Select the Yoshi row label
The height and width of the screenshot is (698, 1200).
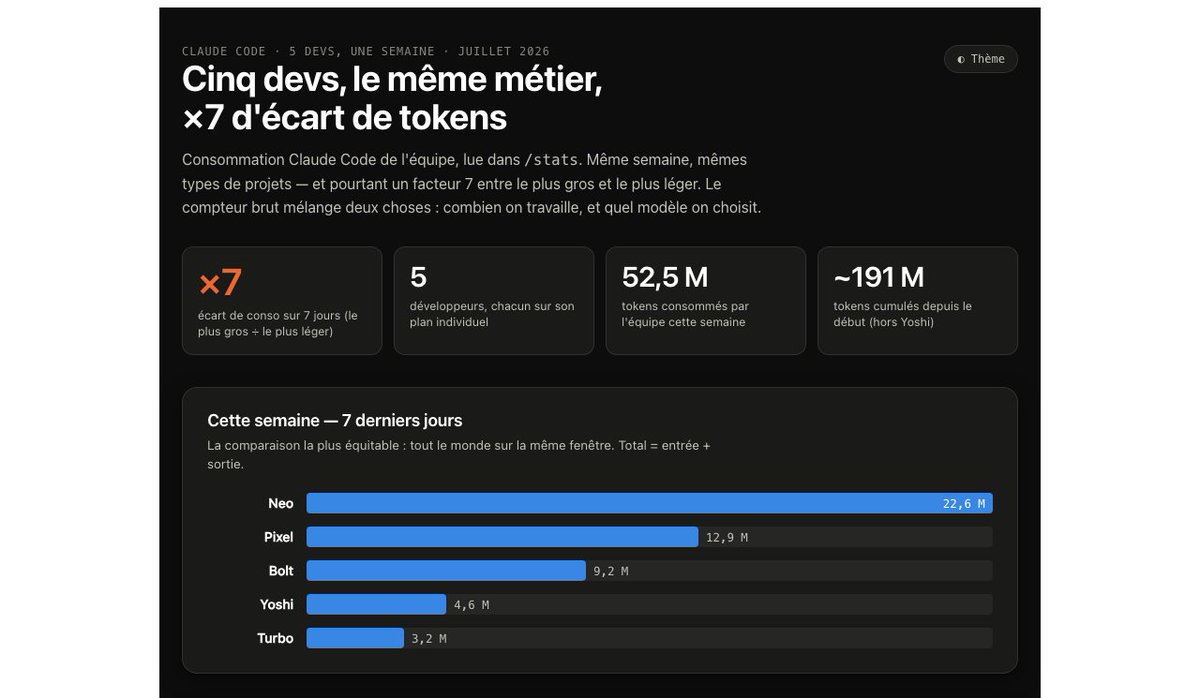coord(277,604)
